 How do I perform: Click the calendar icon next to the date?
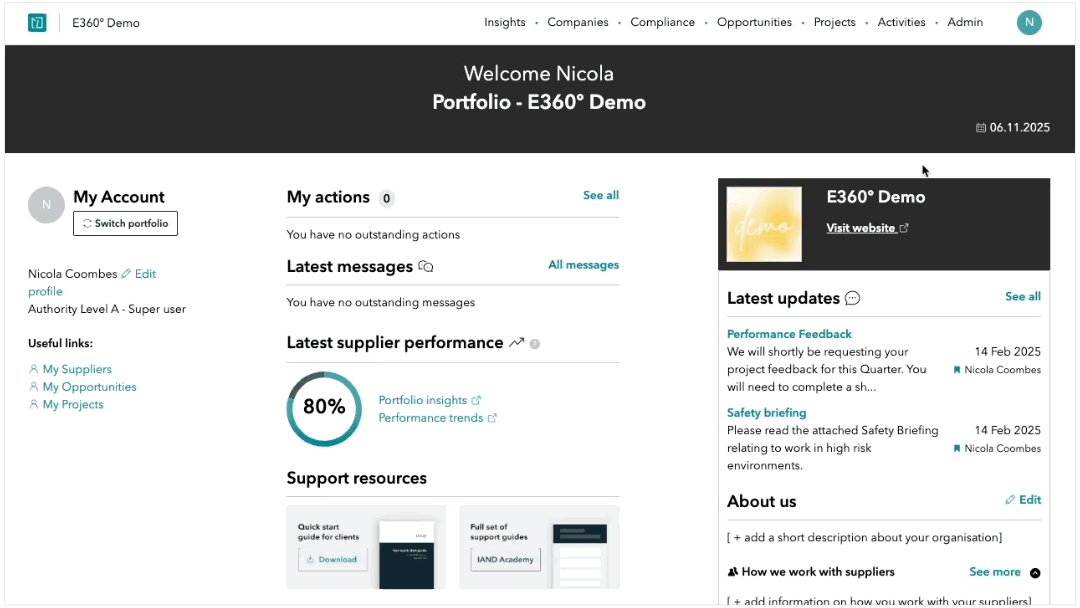[x=981, y=127]
